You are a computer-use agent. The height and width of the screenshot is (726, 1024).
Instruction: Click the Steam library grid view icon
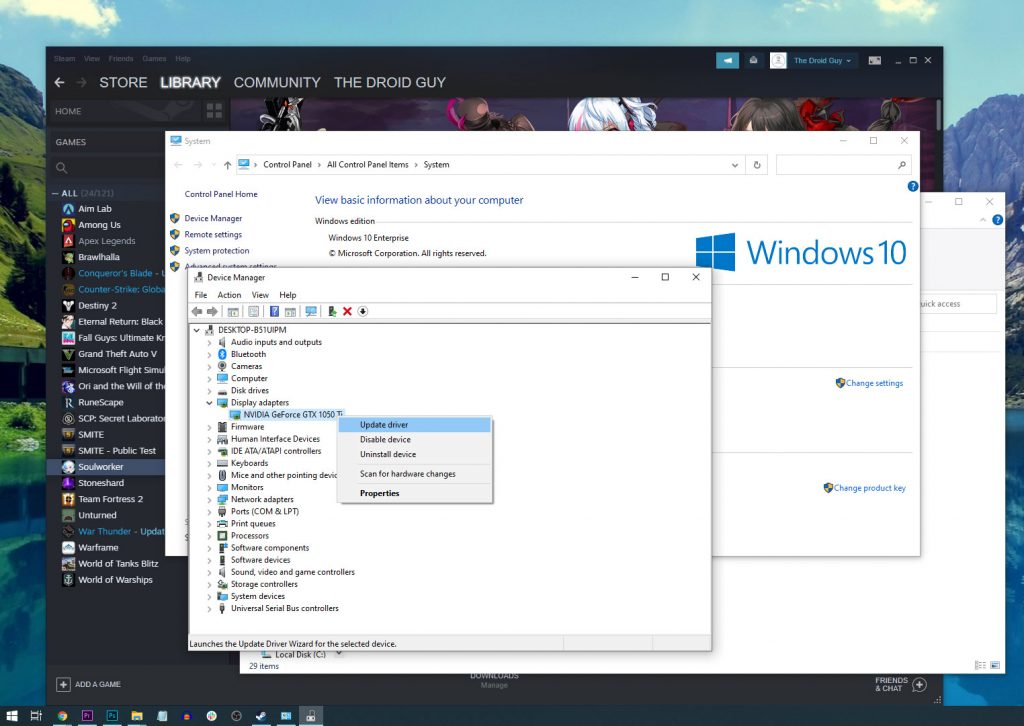click(x=214, y=111)
